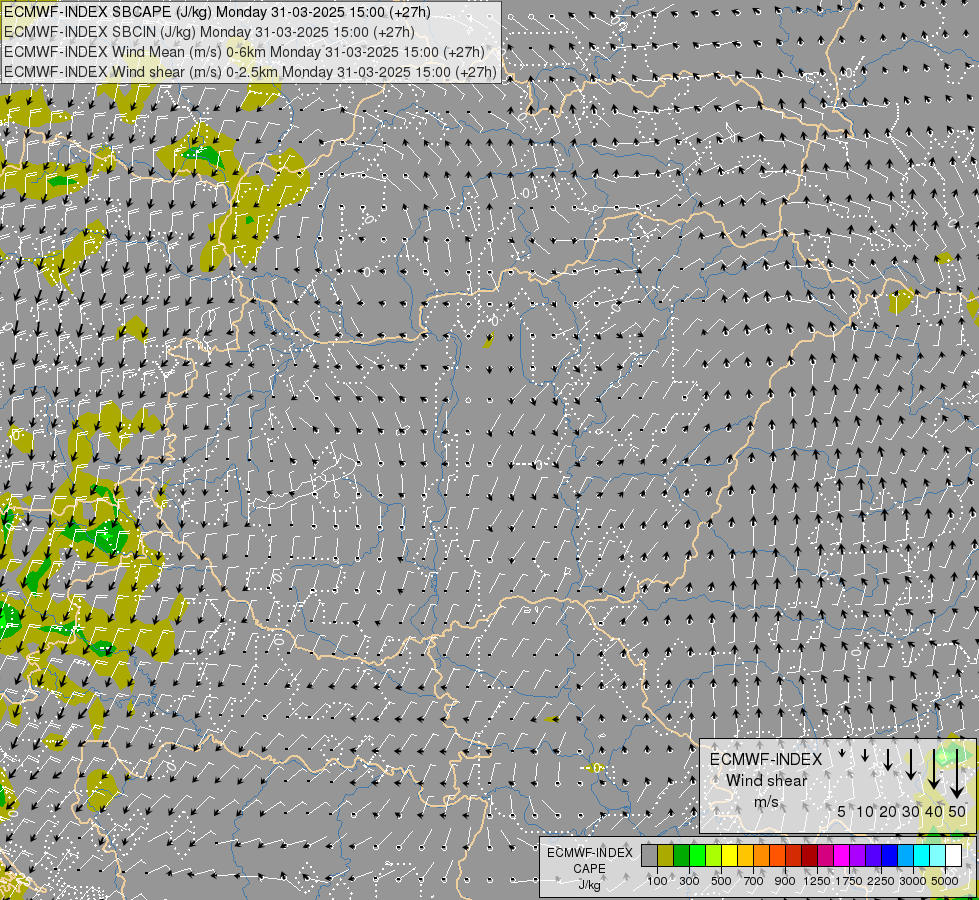Click the 3000 value on CAPE scale
The width and height of the screenshot is (979, 900).
913,881
